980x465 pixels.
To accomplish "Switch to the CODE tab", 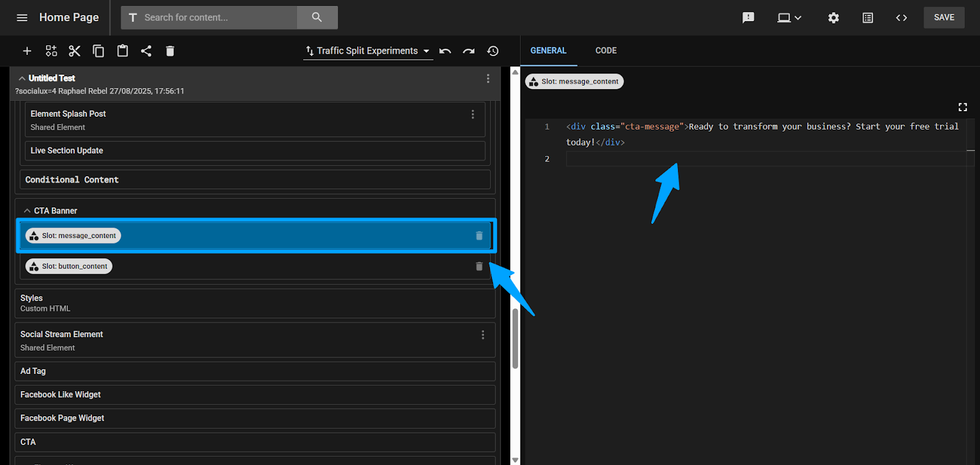I will [x=606, y=51].
